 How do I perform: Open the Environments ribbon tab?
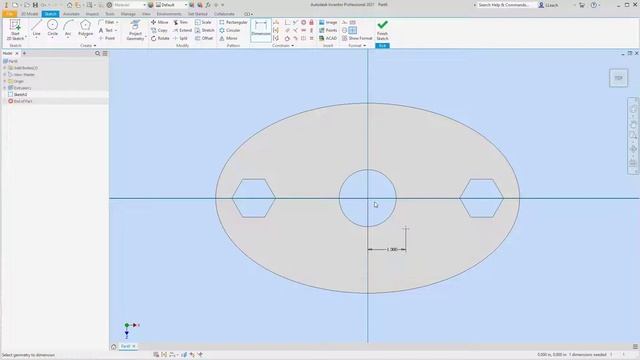[x=169, y=14]
